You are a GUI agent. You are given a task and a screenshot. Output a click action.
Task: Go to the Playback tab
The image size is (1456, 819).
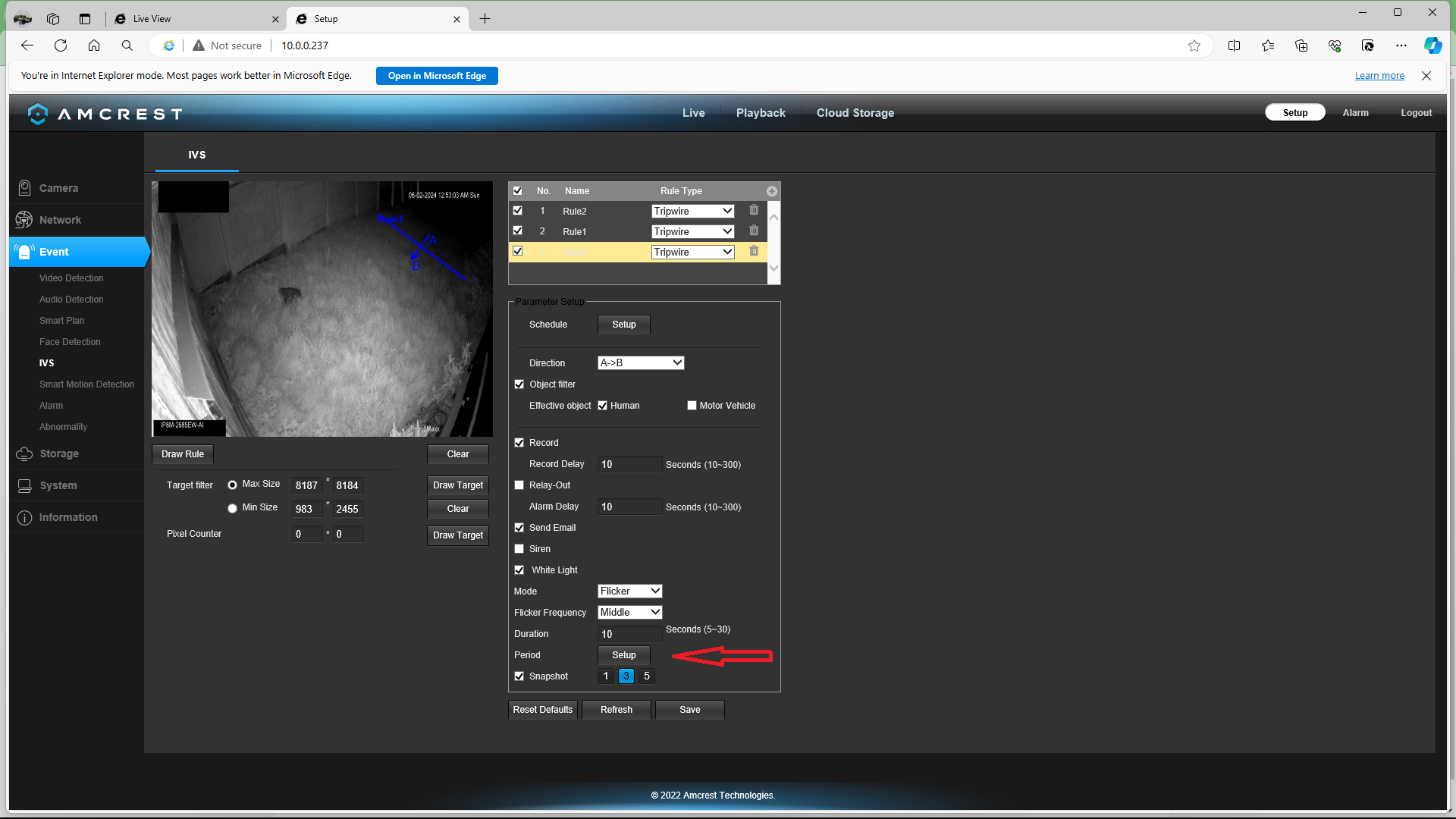pyautogui.click(x=761, y=113)
